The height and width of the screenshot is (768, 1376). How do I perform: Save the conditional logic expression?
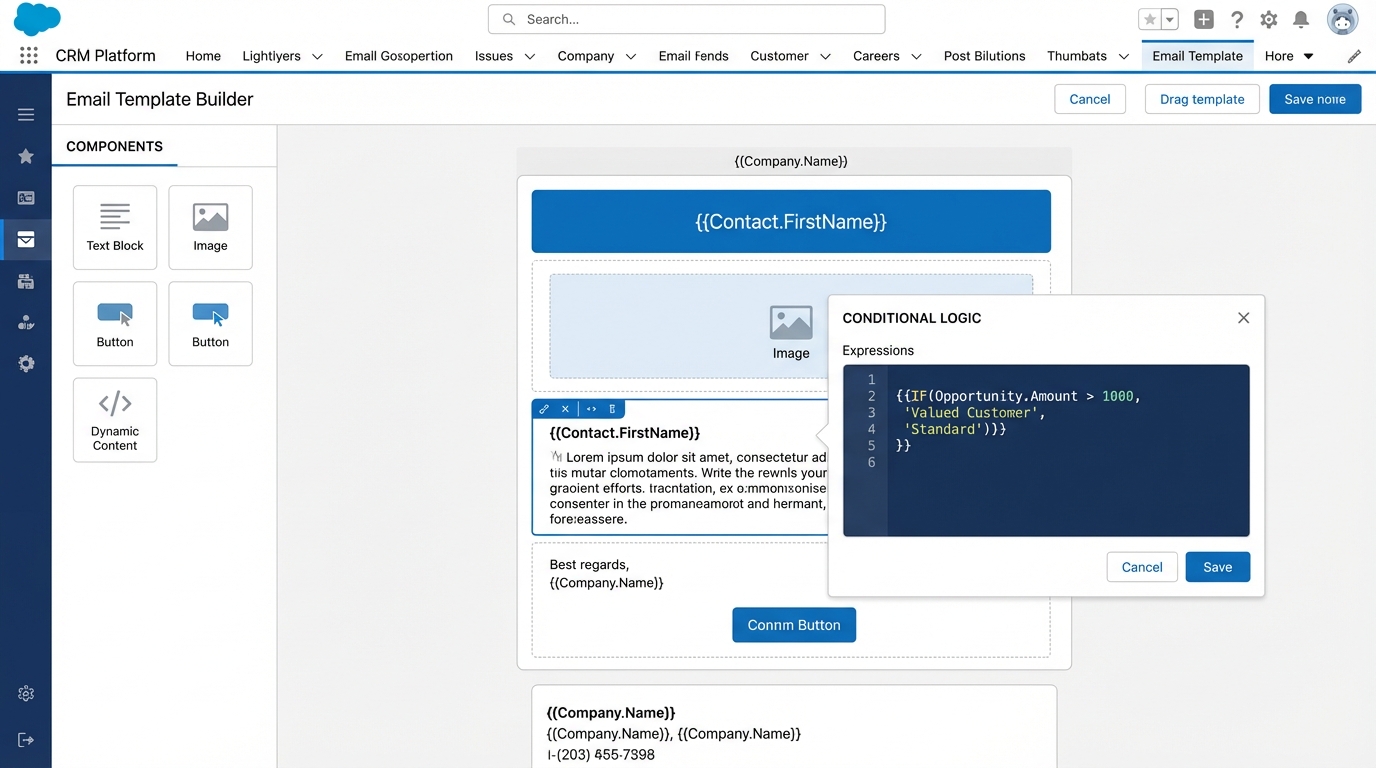(1217, 567)
